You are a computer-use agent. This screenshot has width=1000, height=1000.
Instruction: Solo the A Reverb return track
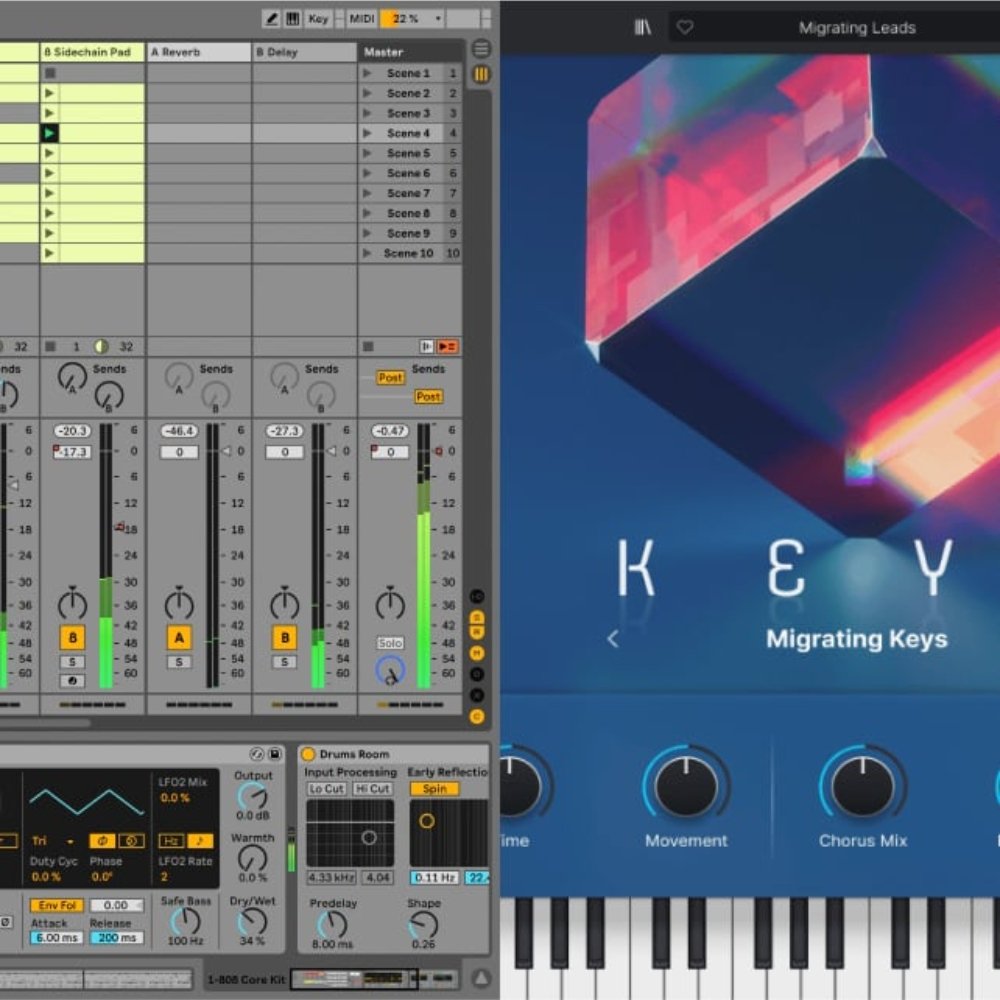point(179,662)
